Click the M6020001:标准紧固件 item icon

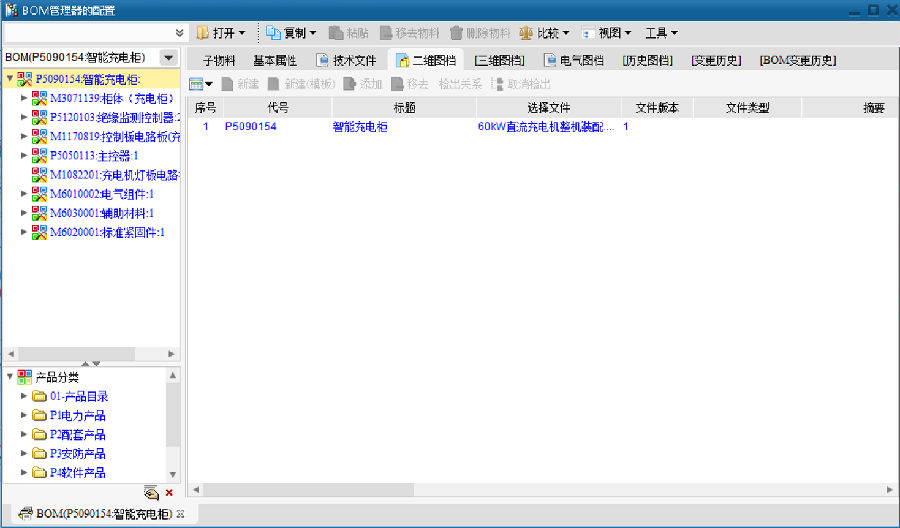click(39, 232)
